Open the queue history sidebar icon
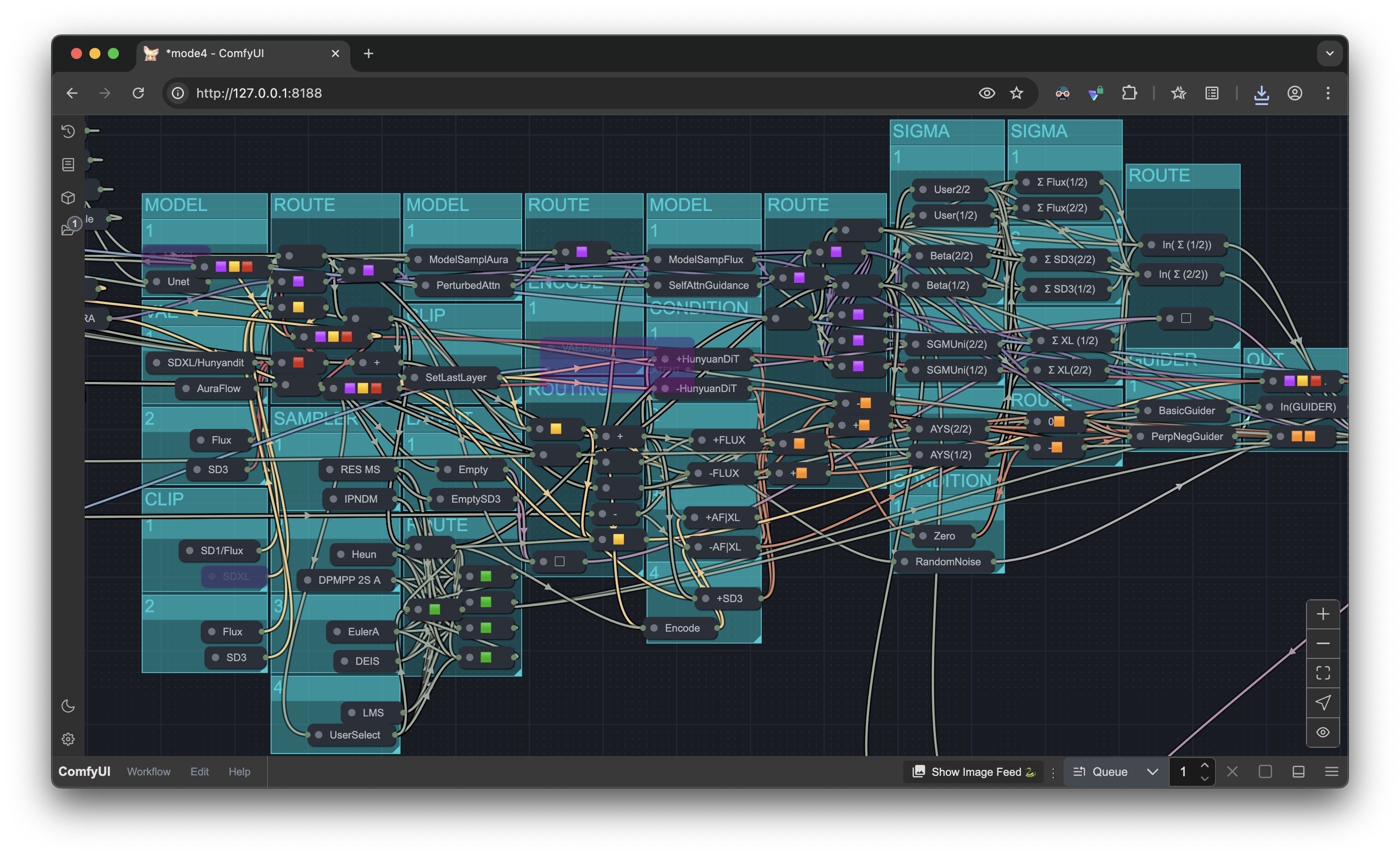This screenshot has width=1400, height=856. (68, 131)
